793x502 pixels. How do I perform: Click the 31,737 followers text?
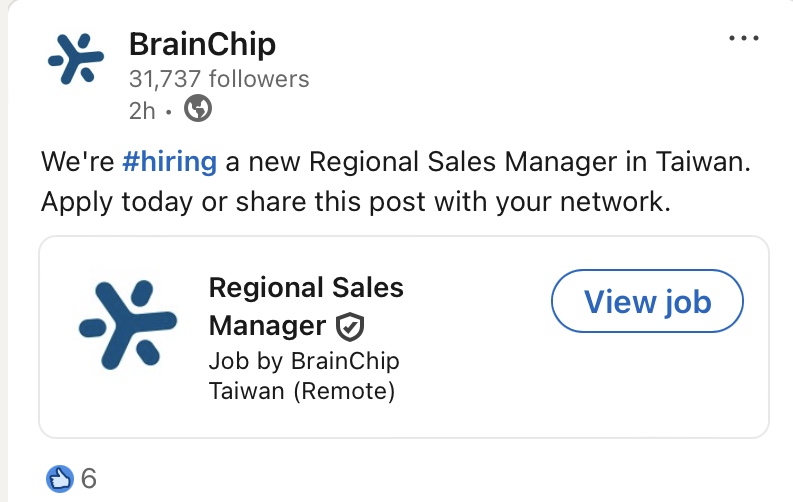point(219,79)
